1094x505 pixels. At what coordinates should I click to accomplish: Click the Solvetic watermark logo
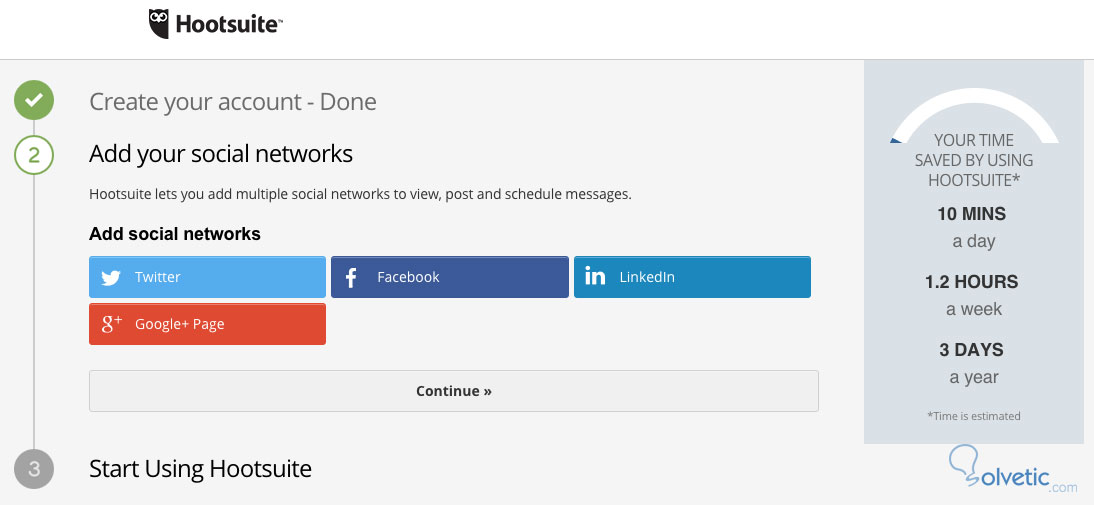pos(1010,472)
